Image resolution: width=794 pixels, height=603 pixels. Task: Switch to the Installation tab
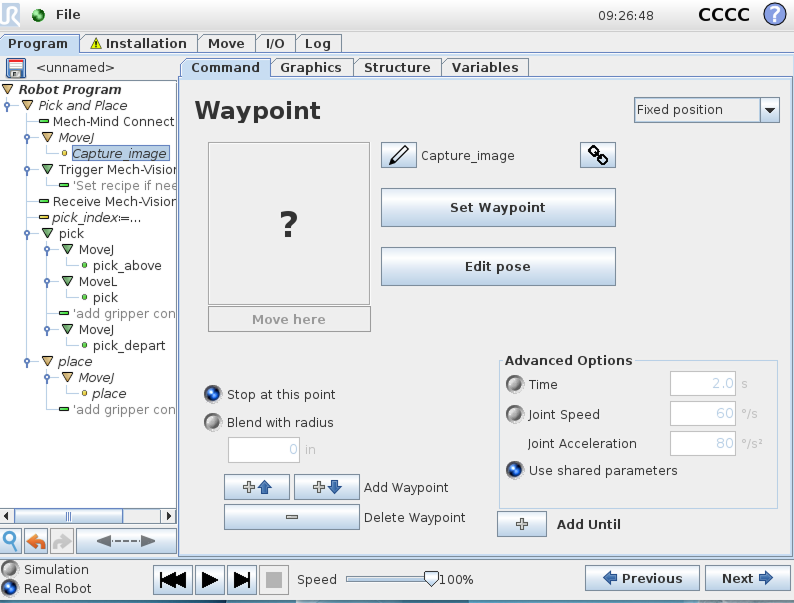tap(138, 43)
